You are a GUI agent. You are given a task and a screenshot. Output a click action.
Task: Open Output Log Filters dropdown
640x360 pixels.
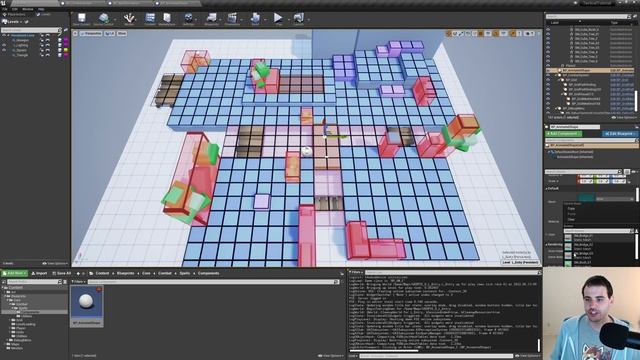click(356, 272)
